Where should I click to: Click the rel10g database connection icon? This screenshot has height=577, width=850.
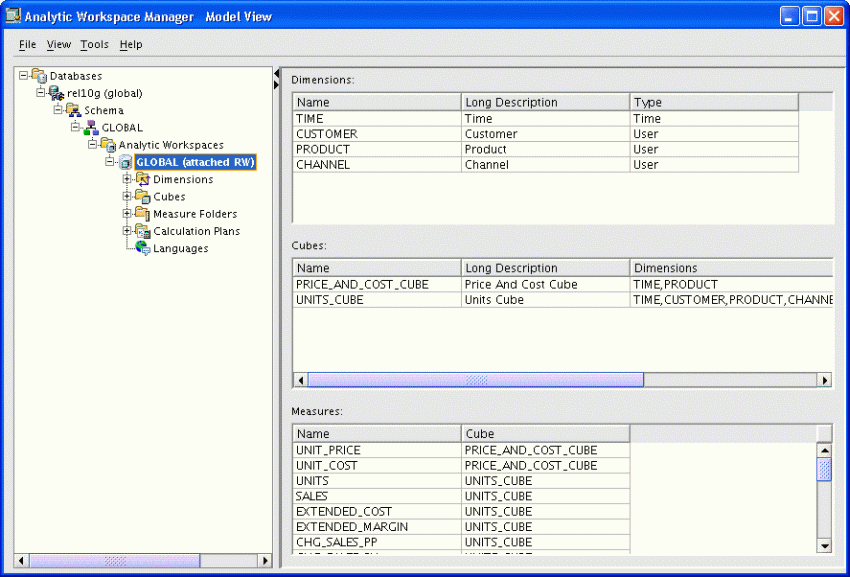click(56, 93)
